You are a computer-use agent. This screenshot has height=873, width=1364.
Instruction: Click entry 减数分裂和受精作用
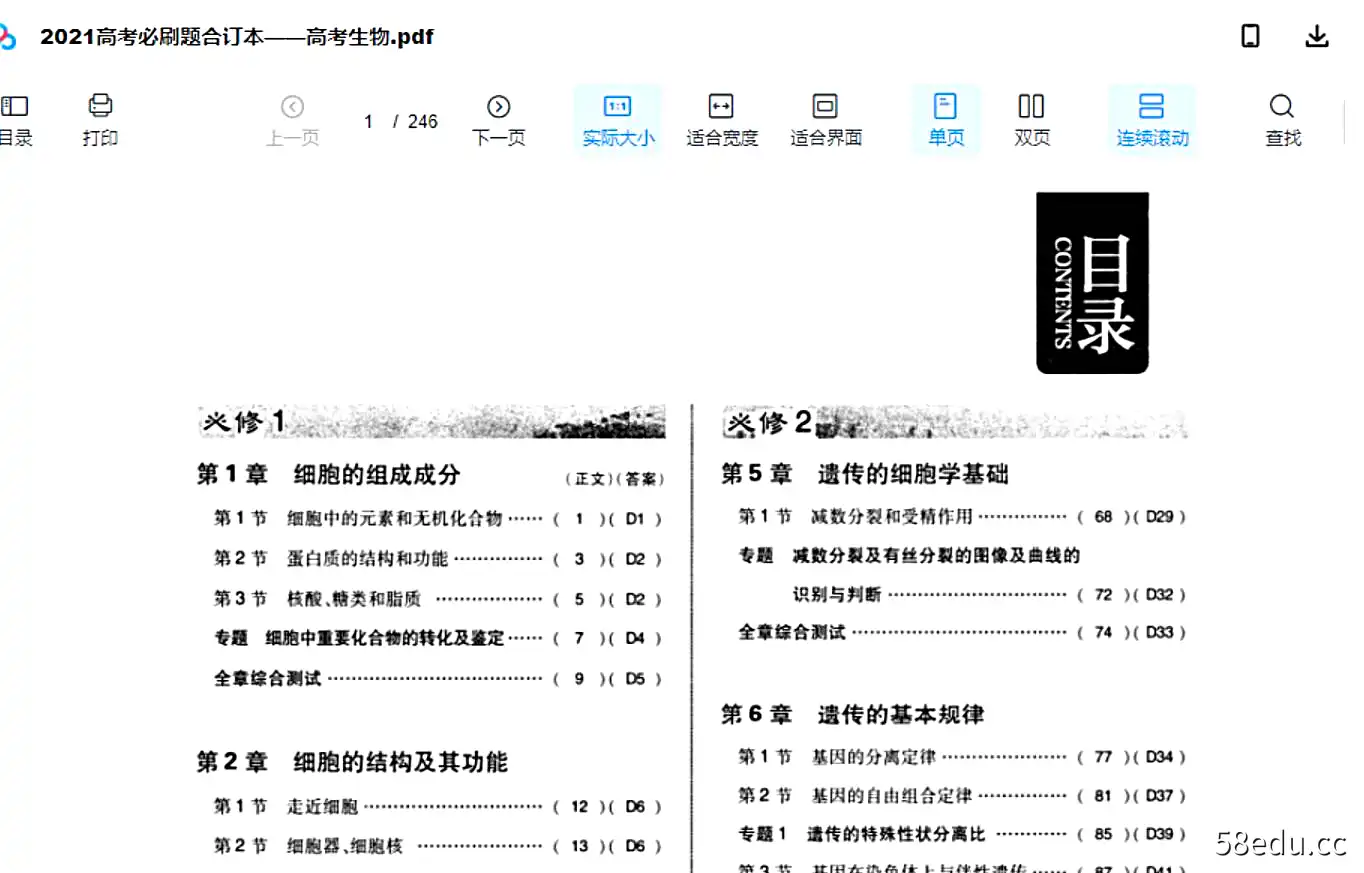(x=891, y=517)
